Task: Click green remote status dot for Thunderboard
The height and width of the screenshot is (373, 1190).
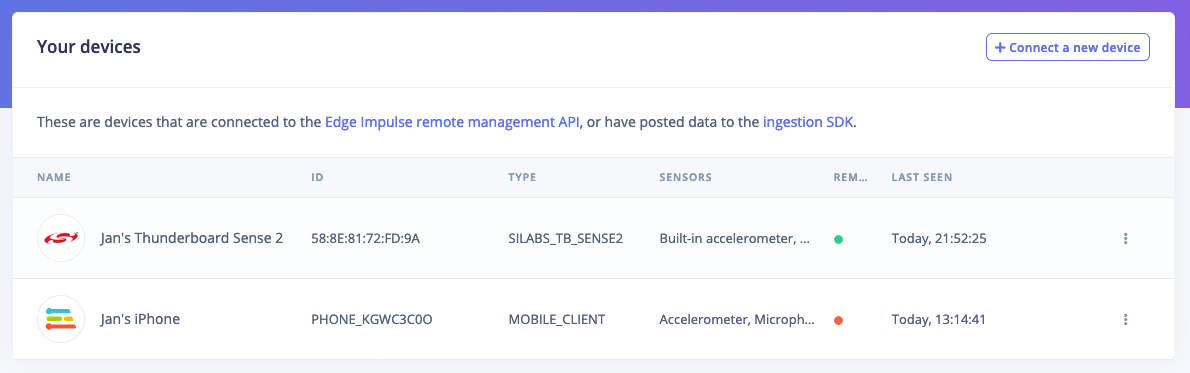Action: pyautogui.click(x=838, y=239)
